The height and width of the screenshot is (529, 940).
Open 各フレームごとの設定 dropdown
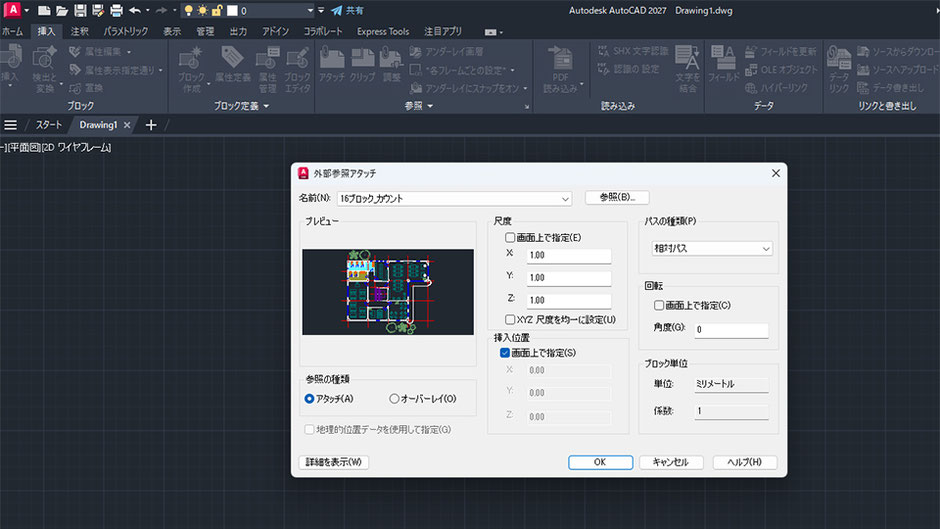(x=513, y=70)
